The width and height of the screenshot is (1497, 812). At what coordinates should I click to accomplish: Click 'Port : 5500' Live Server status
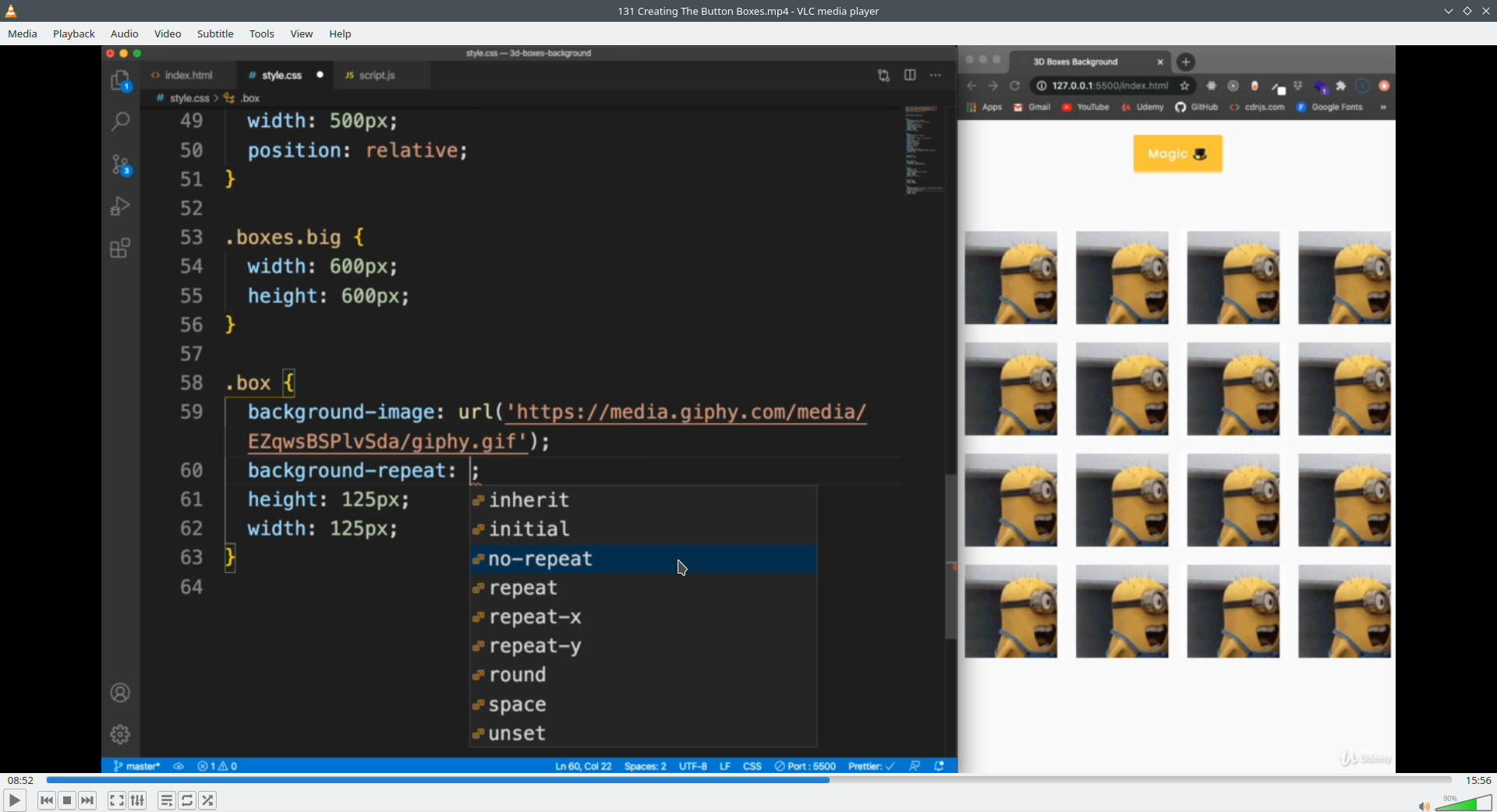click(805, 766)
